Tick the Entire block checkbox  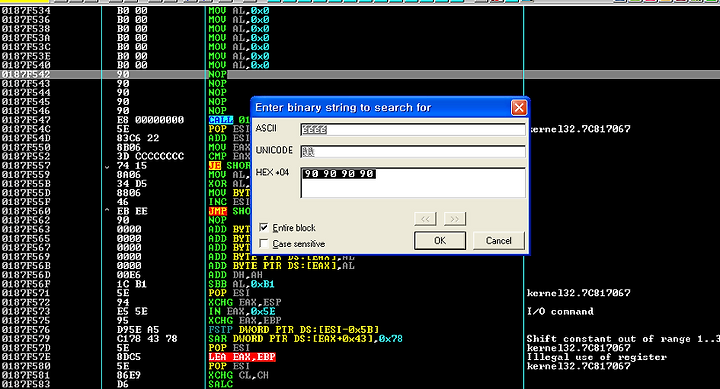(x=264, y=227)
